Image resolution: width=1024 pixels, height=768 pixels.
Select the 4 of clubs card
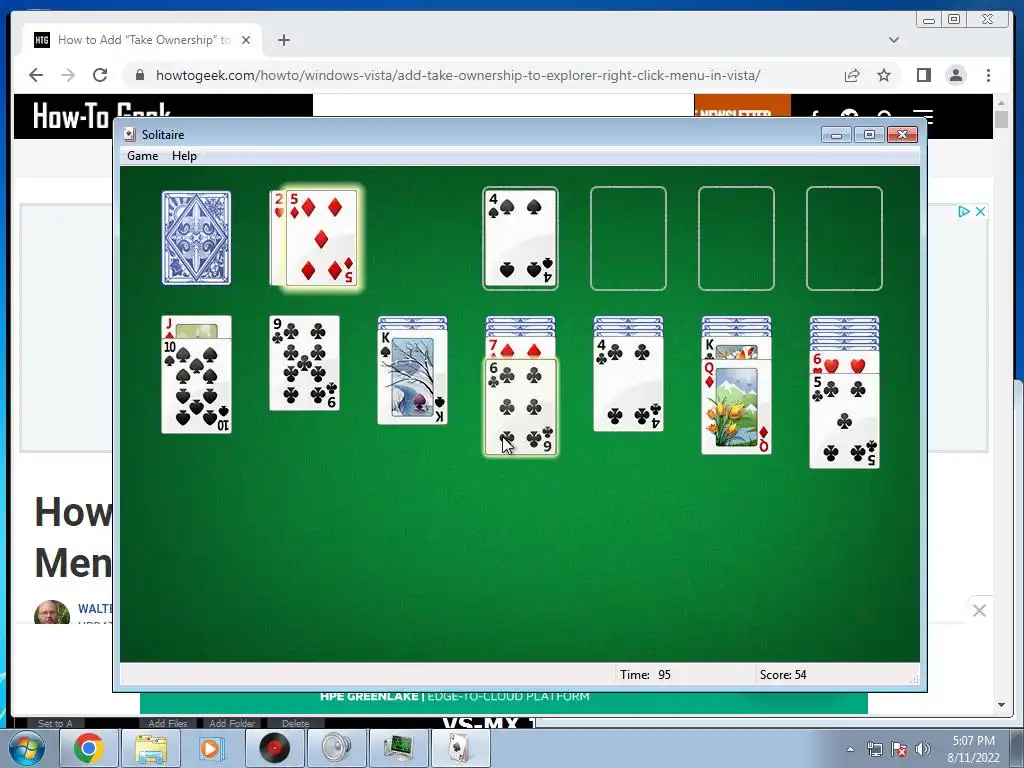(628, 384)
